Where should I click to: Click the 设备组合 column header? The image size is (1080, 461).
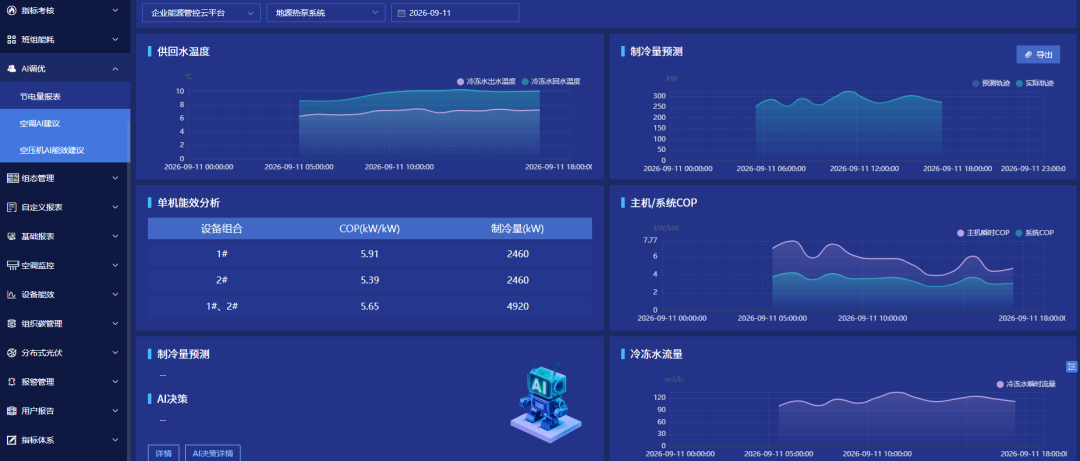click(222, 229)
